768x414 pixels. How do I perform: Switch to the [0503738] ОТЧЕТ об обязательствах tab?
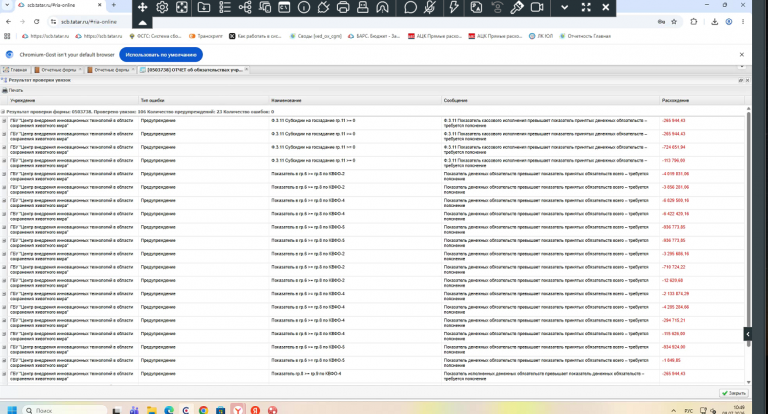191,70
